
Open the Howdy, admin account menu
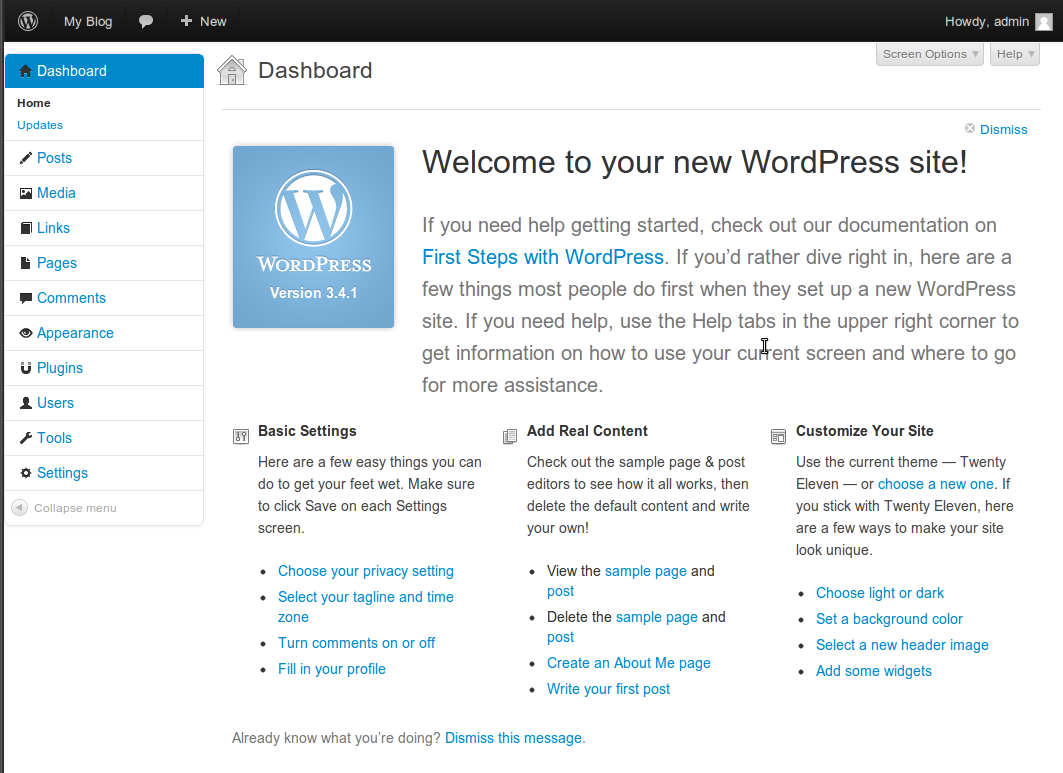pyautogui.click(x=999, y=22)
